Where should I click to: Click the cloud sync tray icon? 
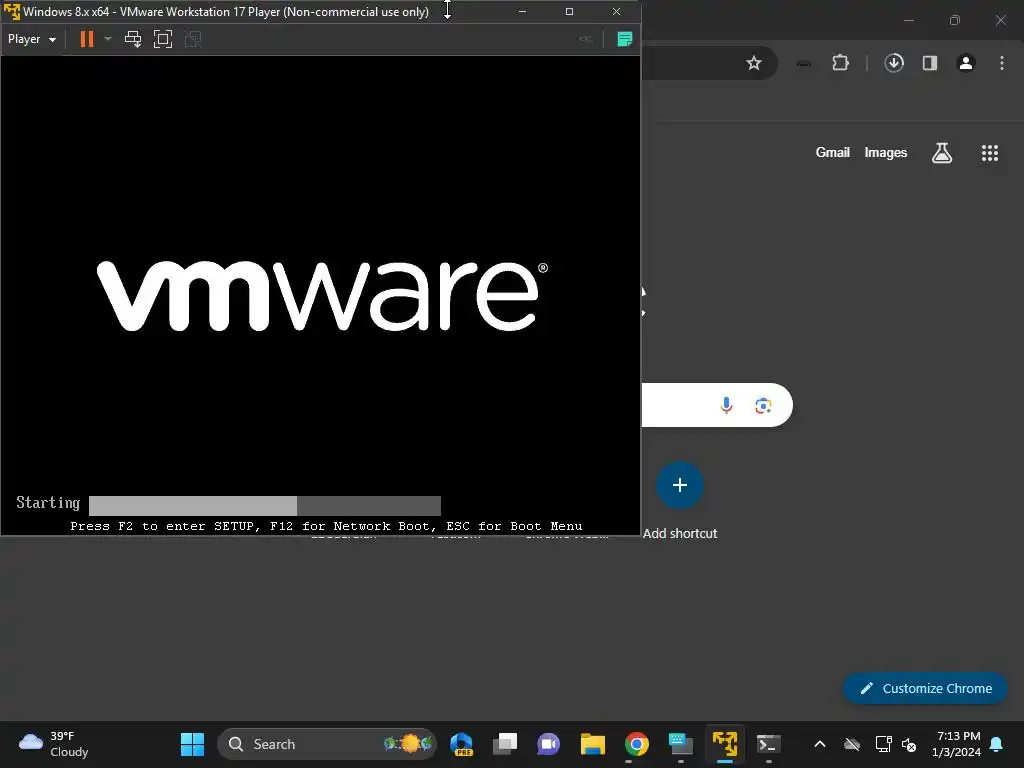point(852,744)
